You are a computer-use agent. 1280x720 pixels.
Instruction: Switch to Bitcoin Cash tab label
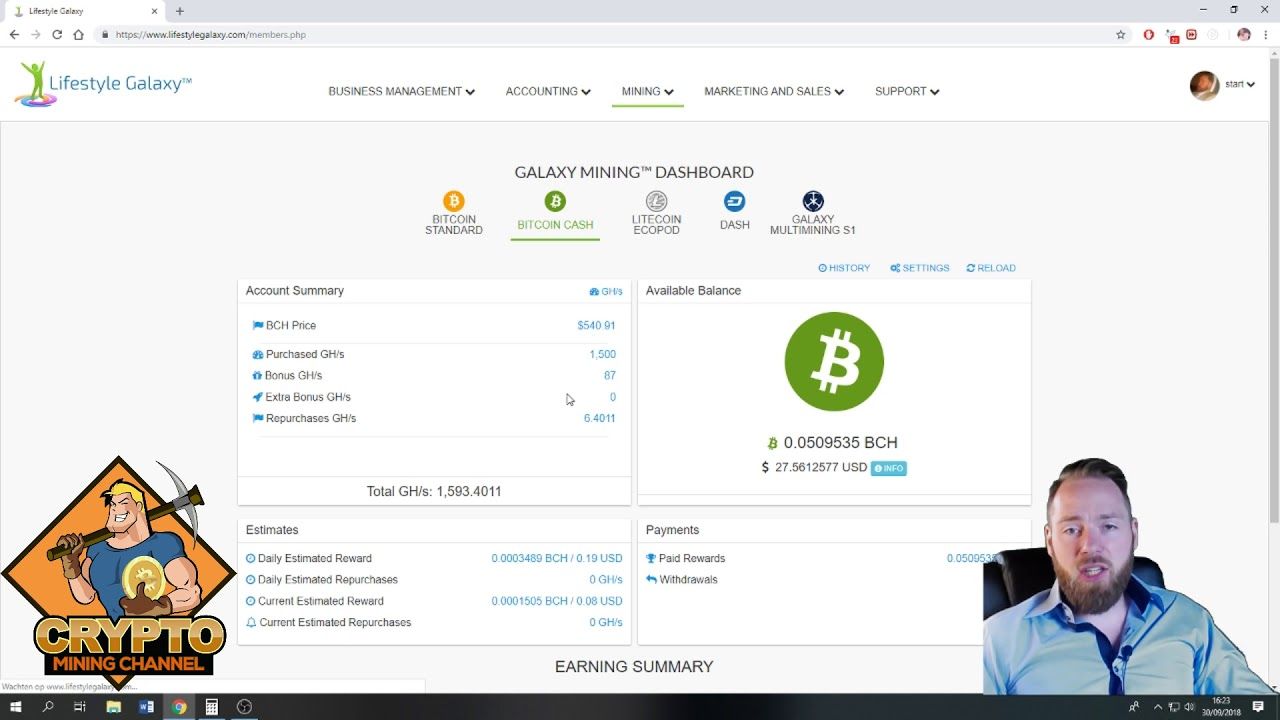tap(555, 225)
